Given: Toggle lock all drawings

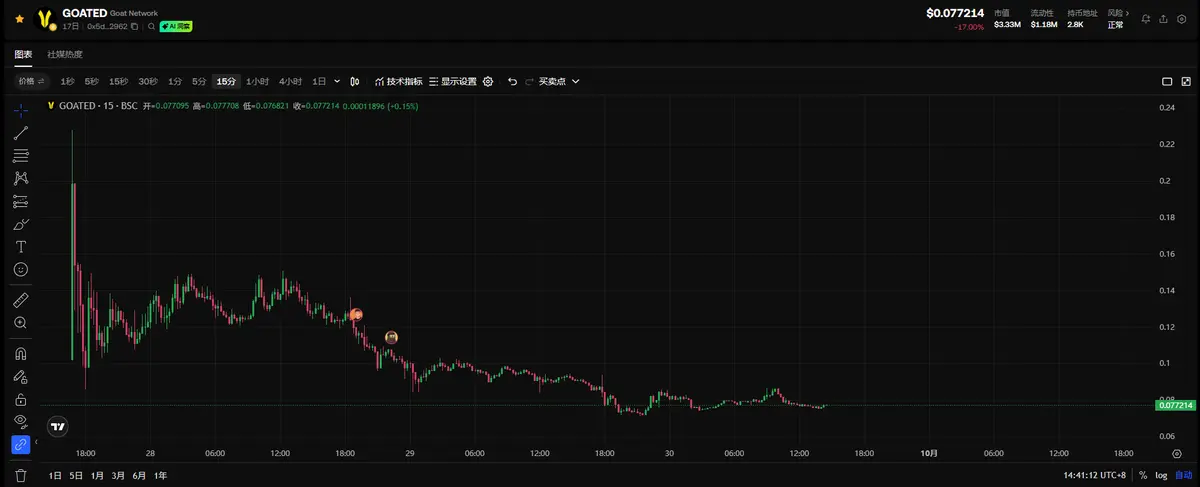Looking at the screenshot, I should coord(21,399).
